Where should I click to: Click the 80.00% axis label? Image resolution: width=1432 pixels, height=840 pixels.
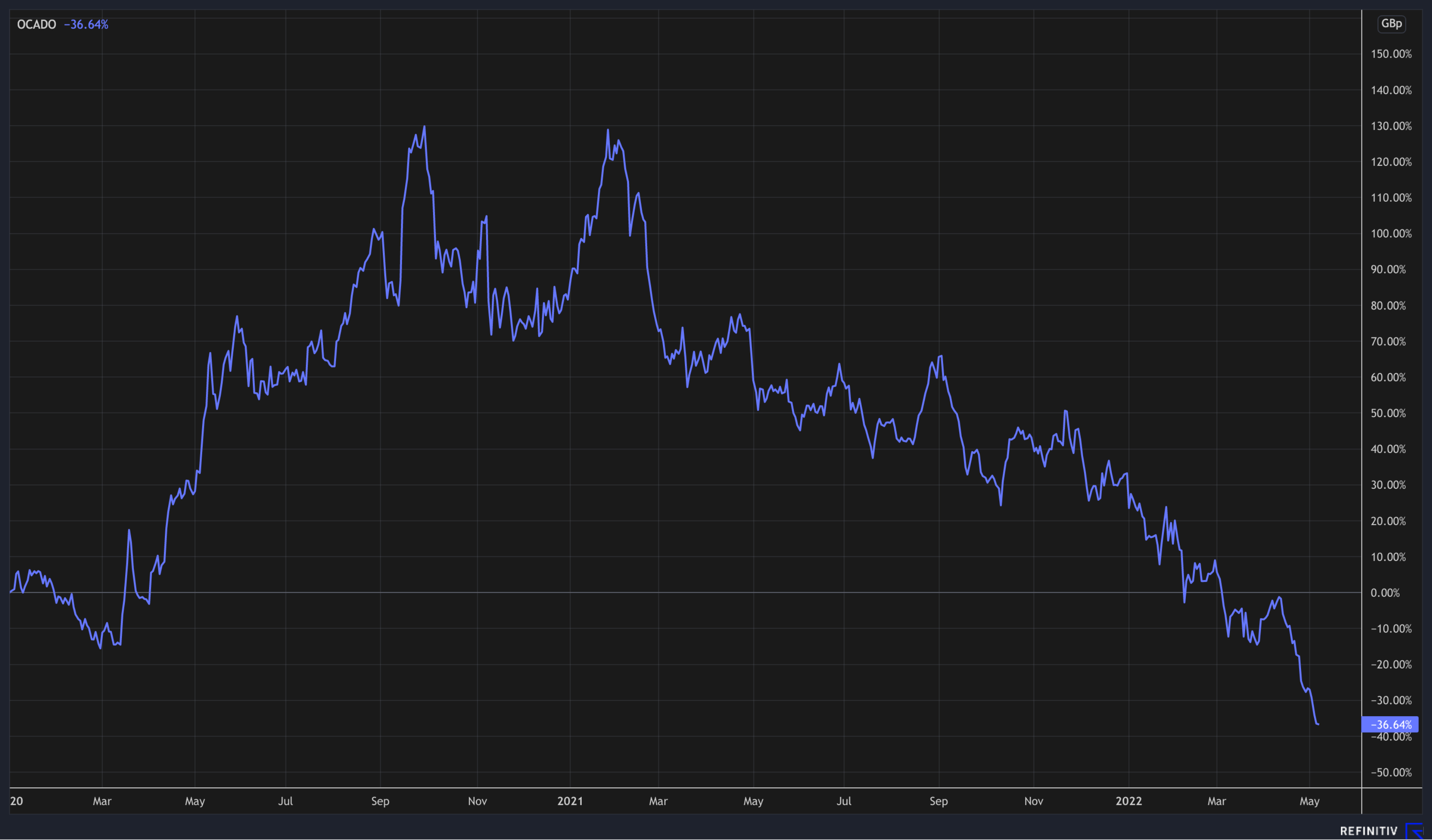click(1388, 306)
